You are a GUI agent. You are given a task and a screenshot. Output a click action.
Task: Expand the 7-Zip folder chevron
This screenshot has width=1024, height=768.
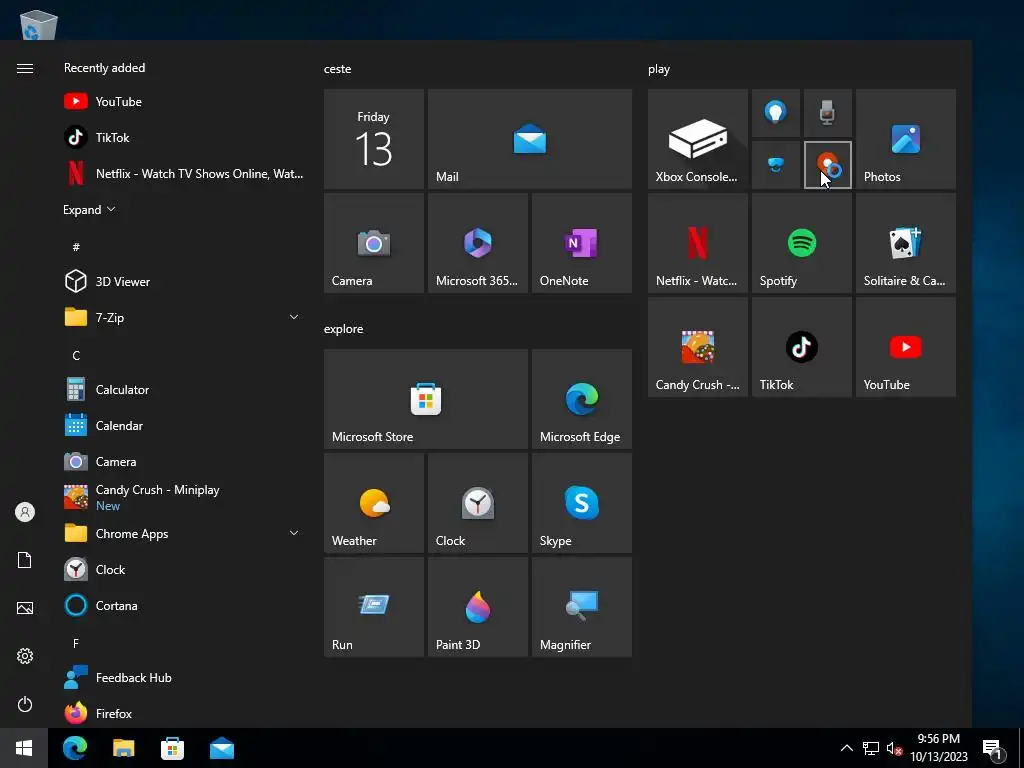pos(294,317)
